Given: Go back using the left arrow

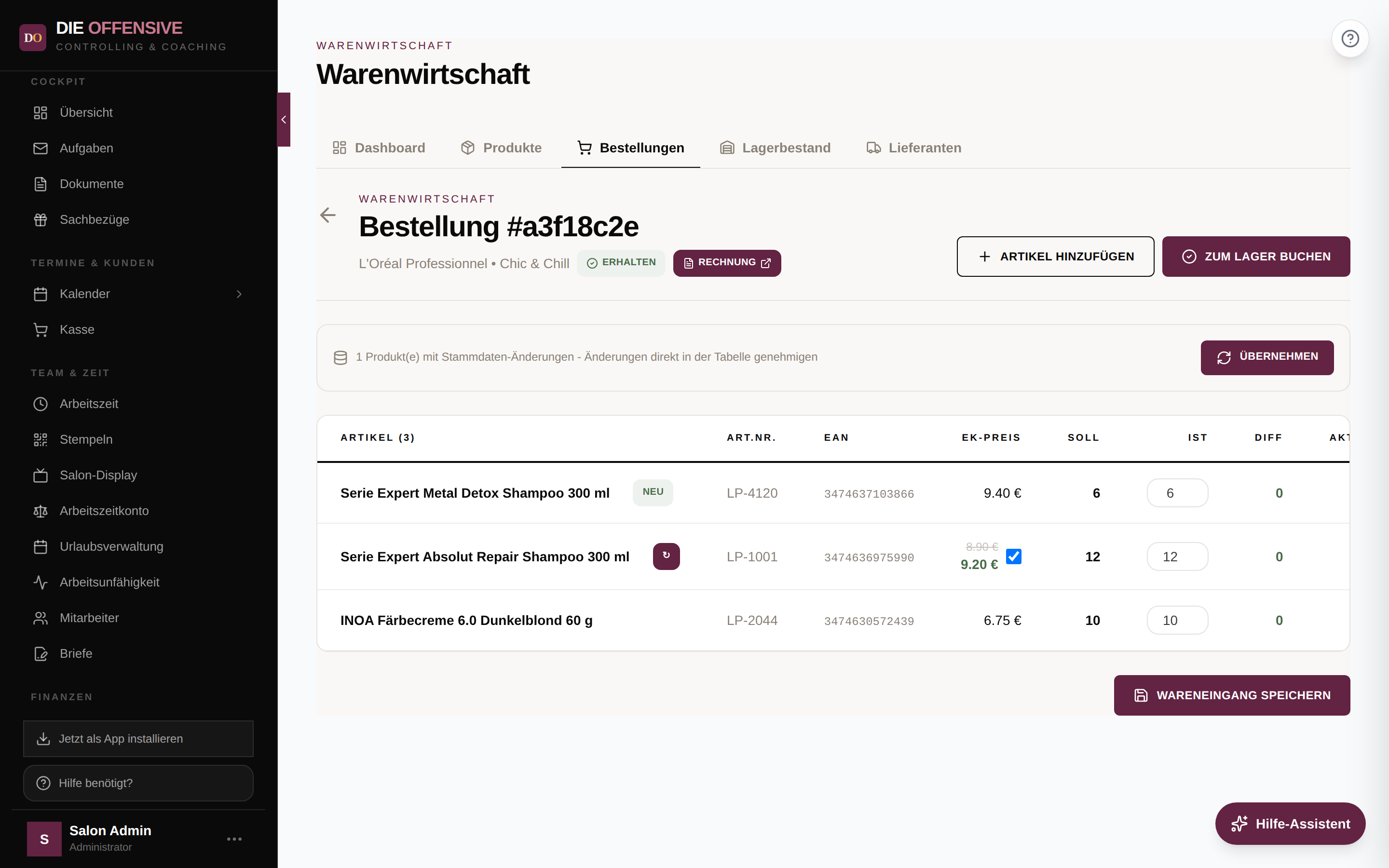Looking at the screenshot, I should point(328,215).
